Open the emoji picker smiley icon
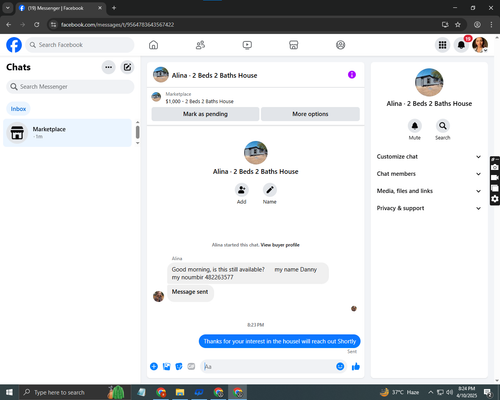The image size is (500, 400). (340, 367)
